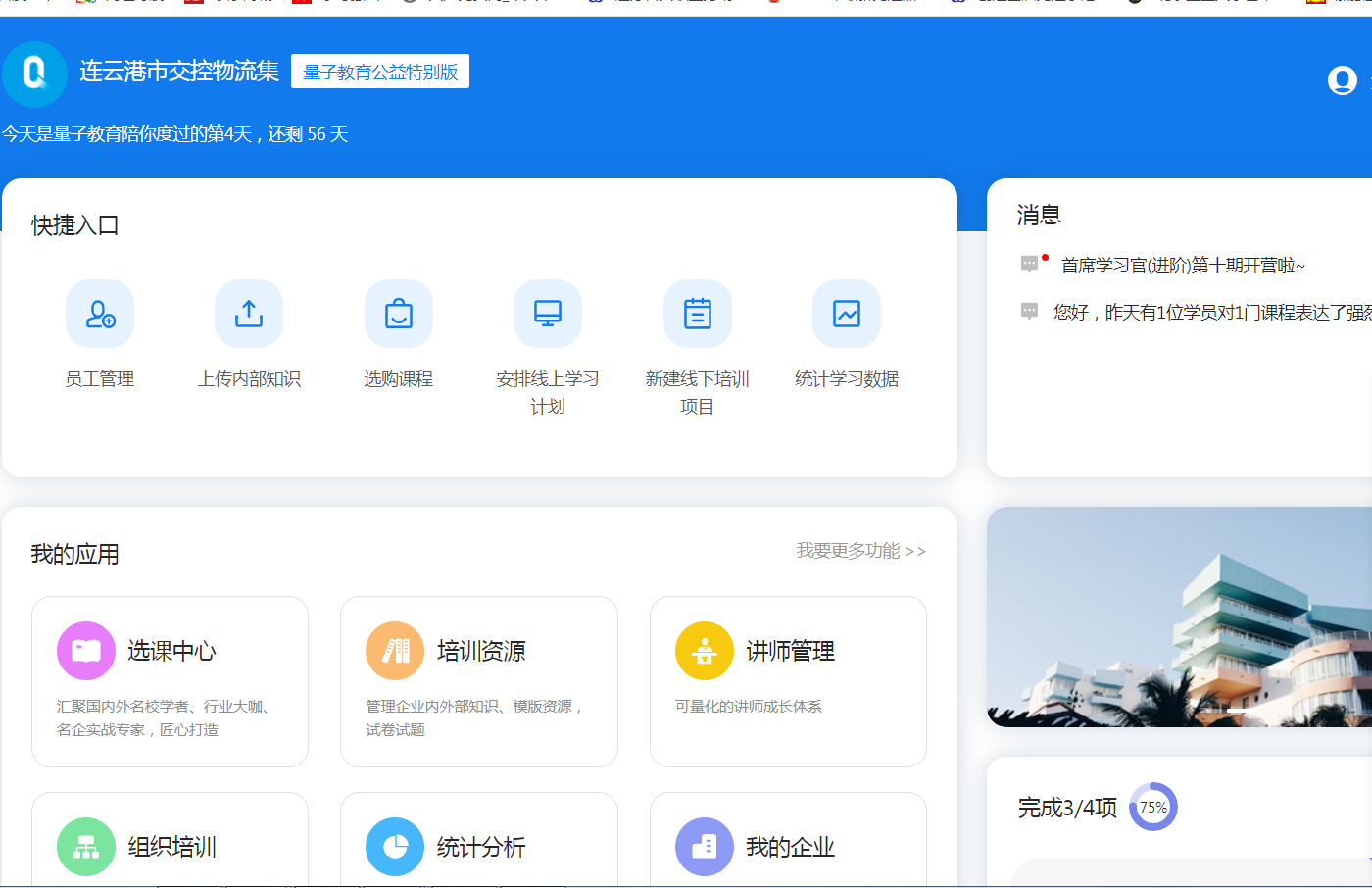Click the 我要更多功能 >> link
Image resolution: width=1372 pixels, height=888 pixels.
(860, 551)
